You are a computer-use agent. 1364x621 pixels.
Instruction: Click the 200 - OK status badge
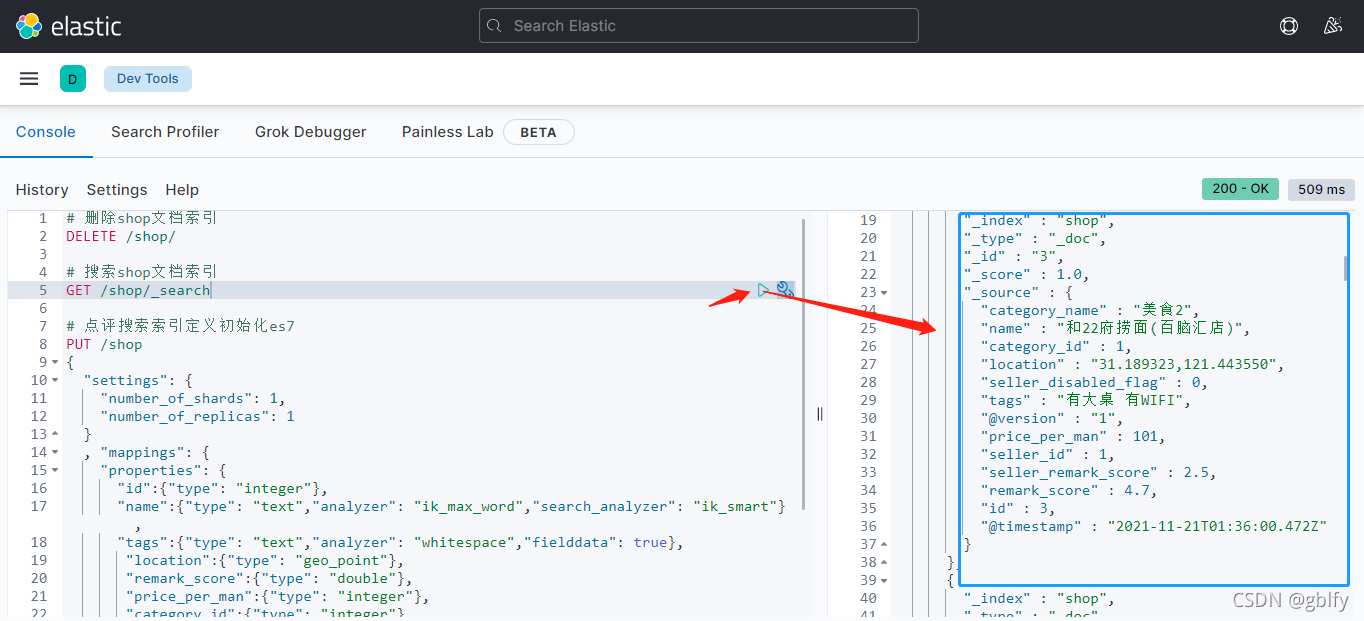click(x=1240, y=189)
